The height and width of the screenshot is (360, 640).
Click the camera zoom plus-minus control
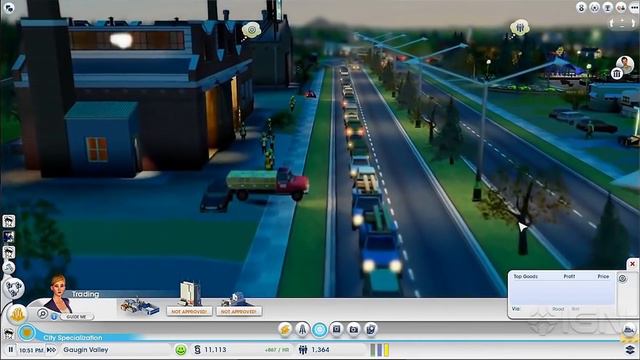pyautogui.click(x=622, y=23)
